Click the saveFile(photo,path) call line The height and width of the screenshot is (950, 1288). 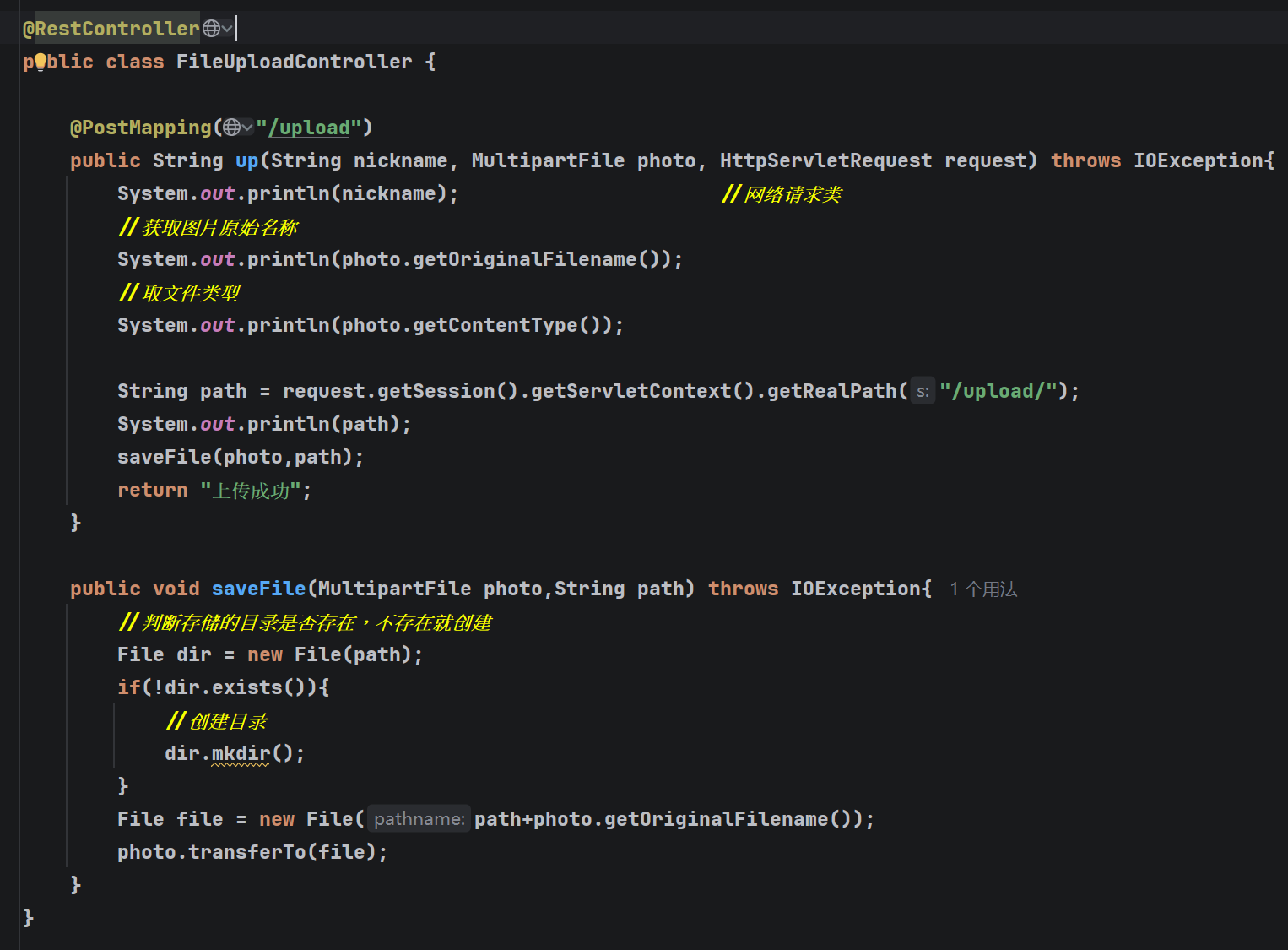(x=241, y=457)
